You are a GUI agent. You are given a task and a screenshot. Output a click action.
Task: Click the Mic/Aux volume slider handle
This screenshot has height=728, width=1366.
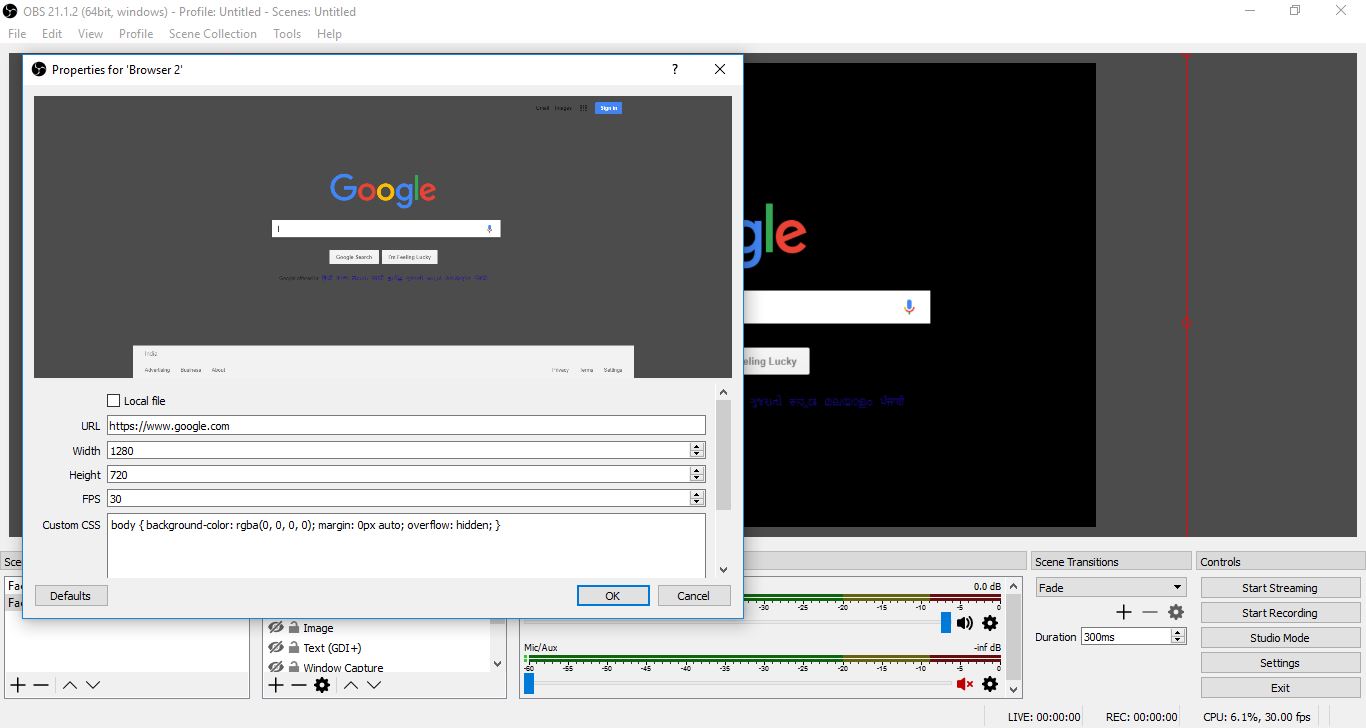click(x=529, y=684)
